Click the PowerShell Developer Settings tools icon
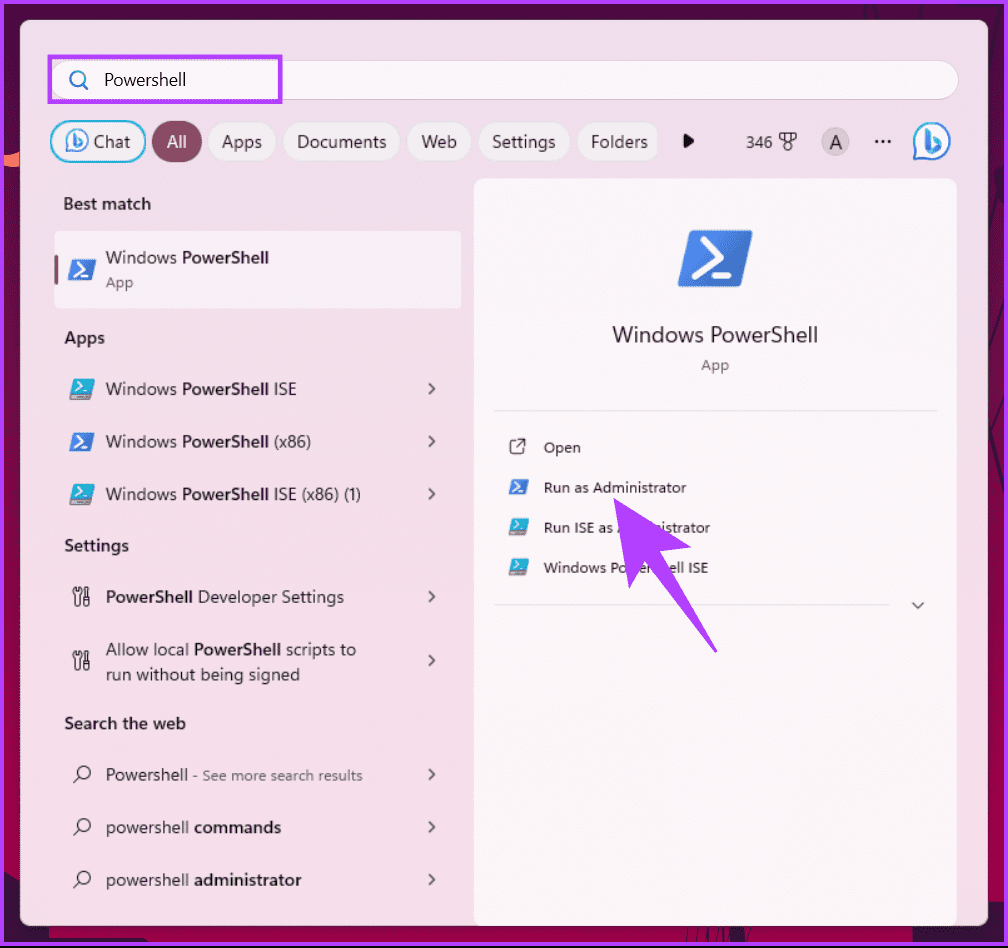This screenshot has height=948, width=1008. [81, 596]
